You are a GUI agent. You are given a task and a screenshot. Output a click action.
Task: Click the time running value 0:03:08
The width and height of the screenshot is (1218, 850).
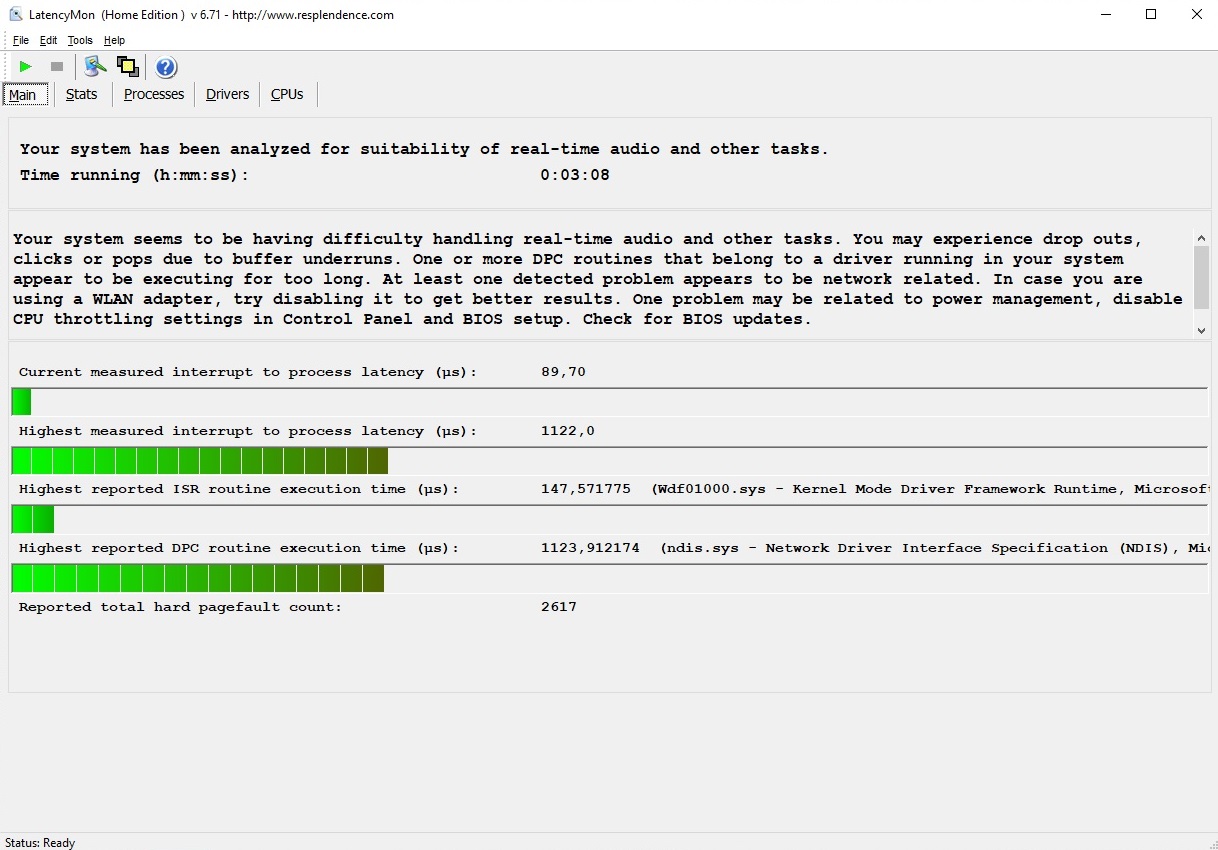click(x=575, y=175)
